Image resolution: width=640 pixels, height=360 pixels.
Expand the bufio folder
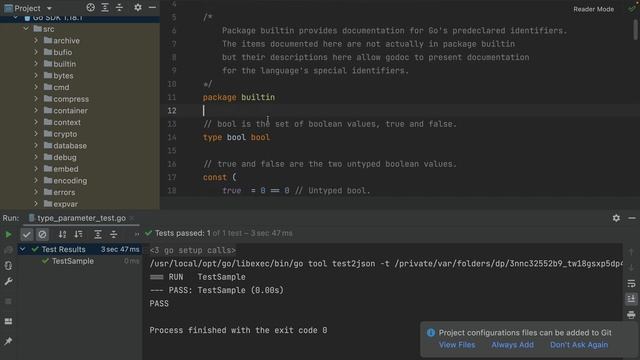tap(36, 52)
